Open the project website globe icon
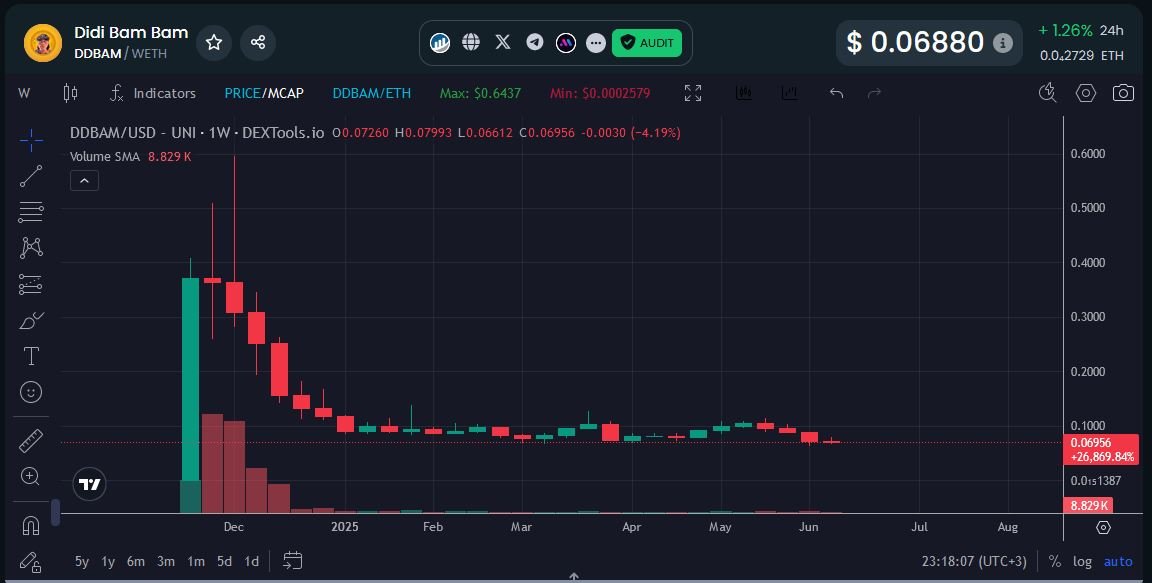Screen dimensions: 1152x583 [x=471, y=43]
